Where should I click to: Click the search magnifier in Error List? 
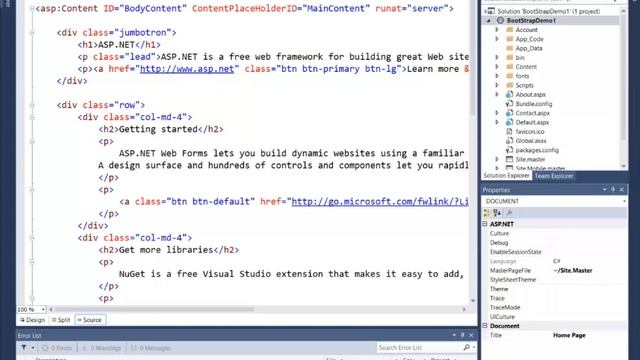pyautogui.click(x=467, y=347)
